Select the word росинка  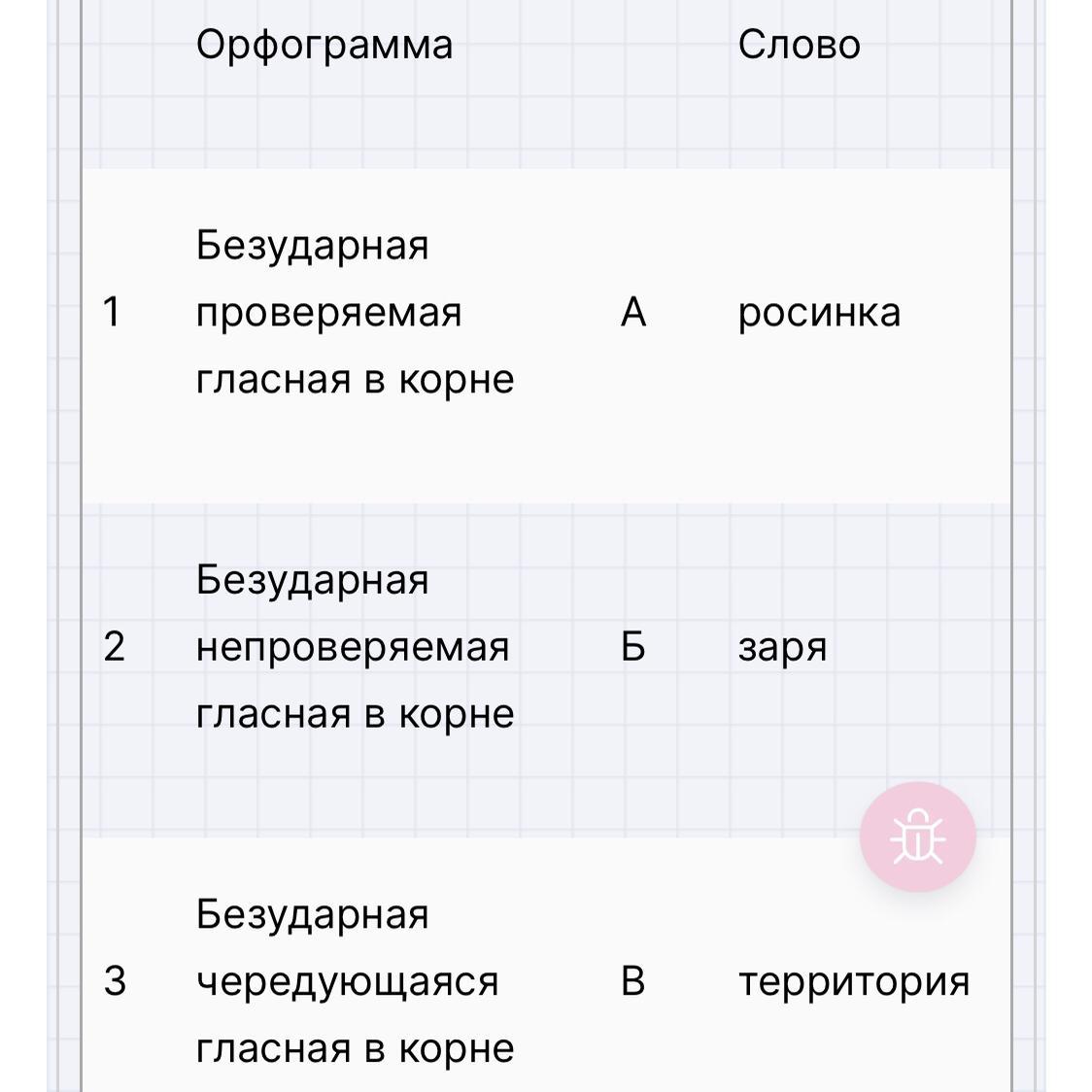(x=819, y=314)
